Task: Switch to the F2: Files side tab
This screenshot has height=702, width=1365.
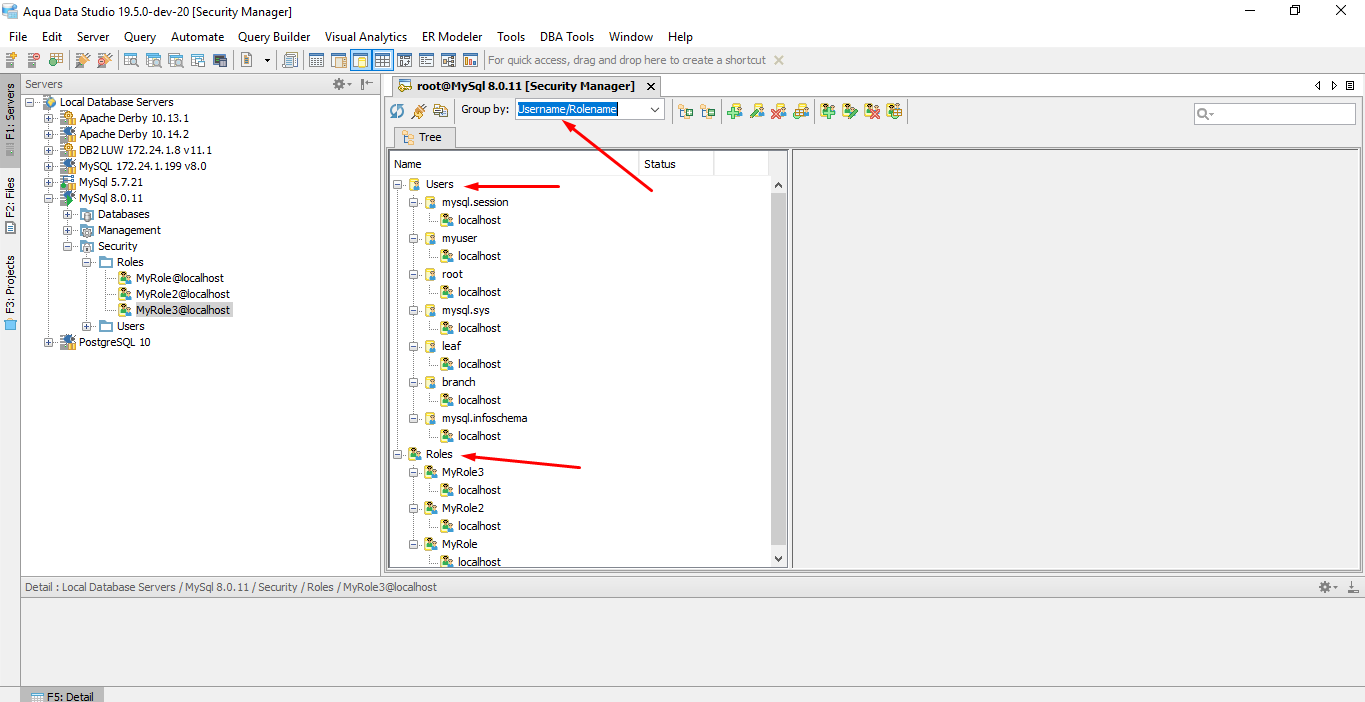Action: click(x=10, y=205)
